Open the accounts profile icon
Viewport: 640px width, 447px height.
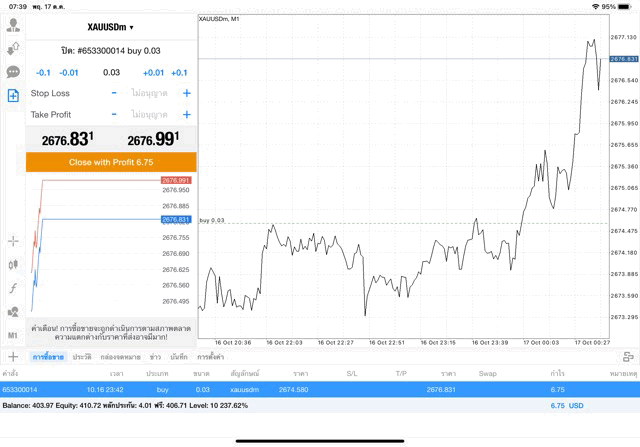click(x=13, y=25)
